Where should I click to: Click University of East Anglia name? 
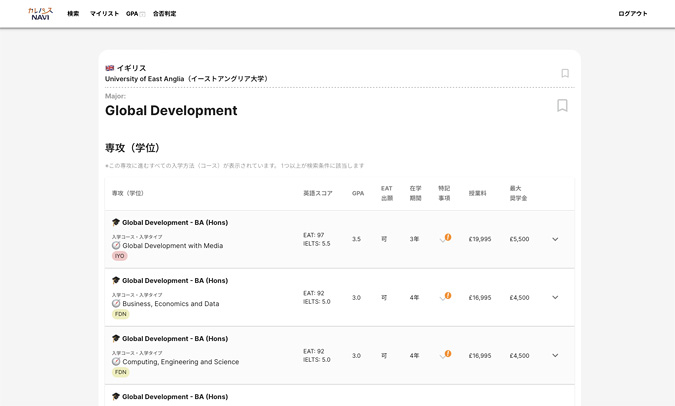coord(187,79)
